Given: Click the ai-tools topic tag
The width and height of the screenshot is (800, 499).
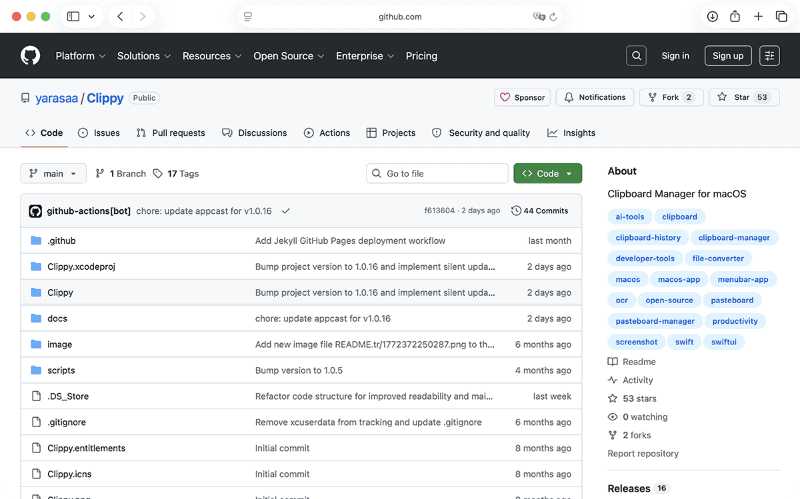Looking at the screenshot, I should coord(630,216).
